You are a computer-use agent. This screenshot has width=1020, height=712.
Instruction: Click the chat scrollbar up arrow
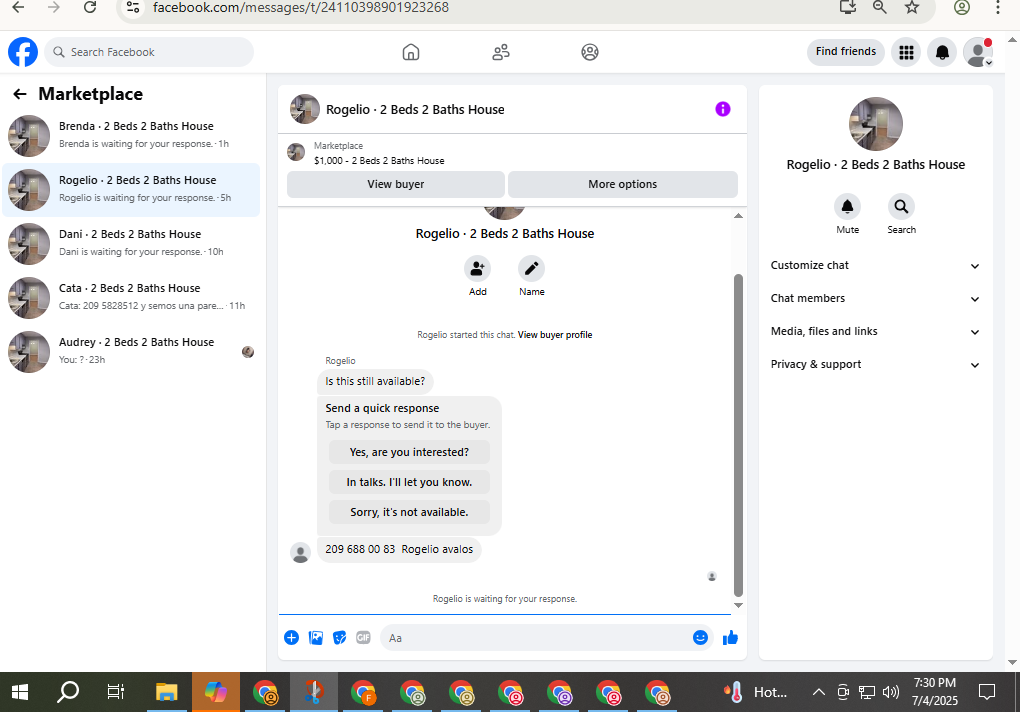738,216
